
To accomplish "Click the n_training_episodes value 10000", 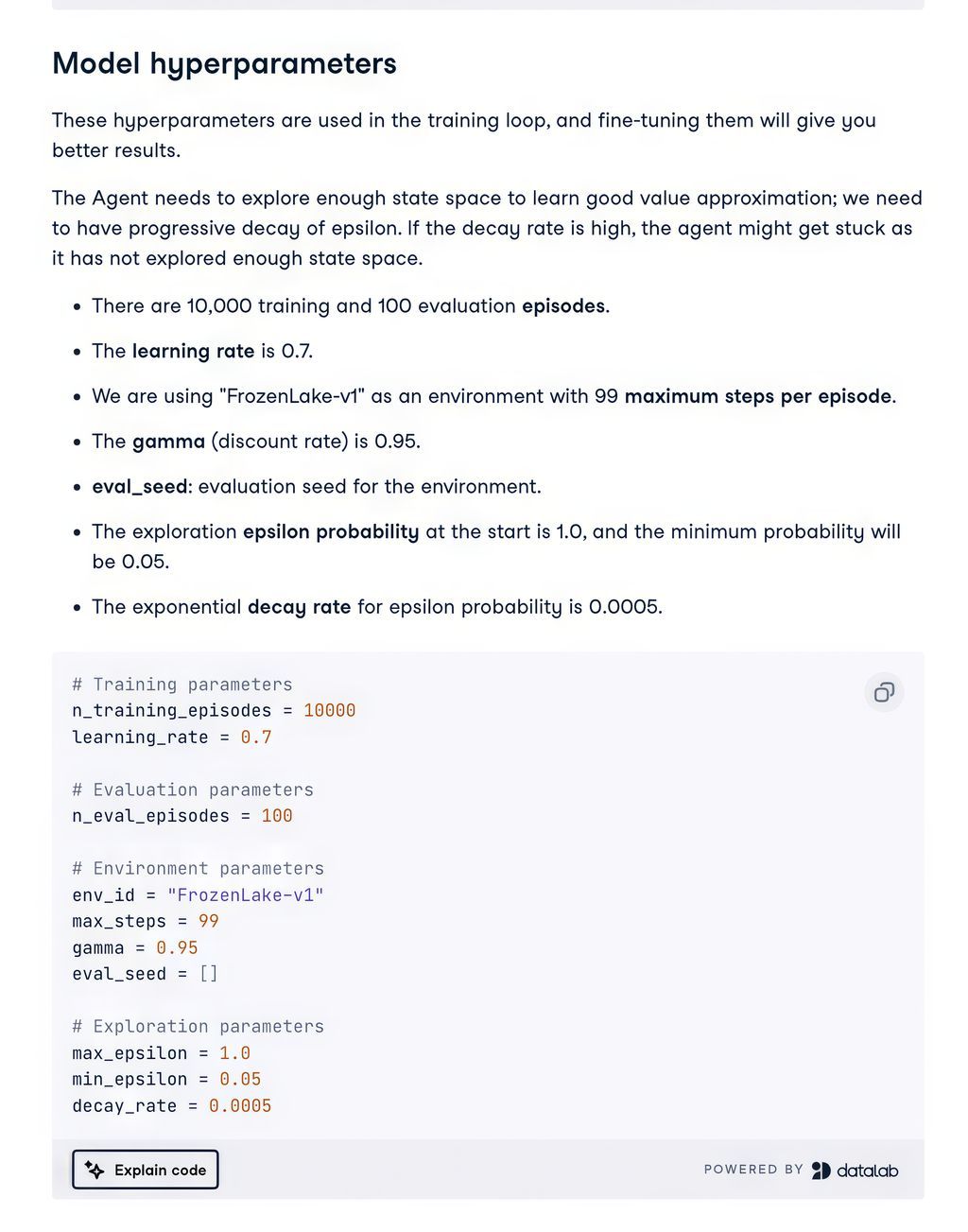I will tap(329, 710).
